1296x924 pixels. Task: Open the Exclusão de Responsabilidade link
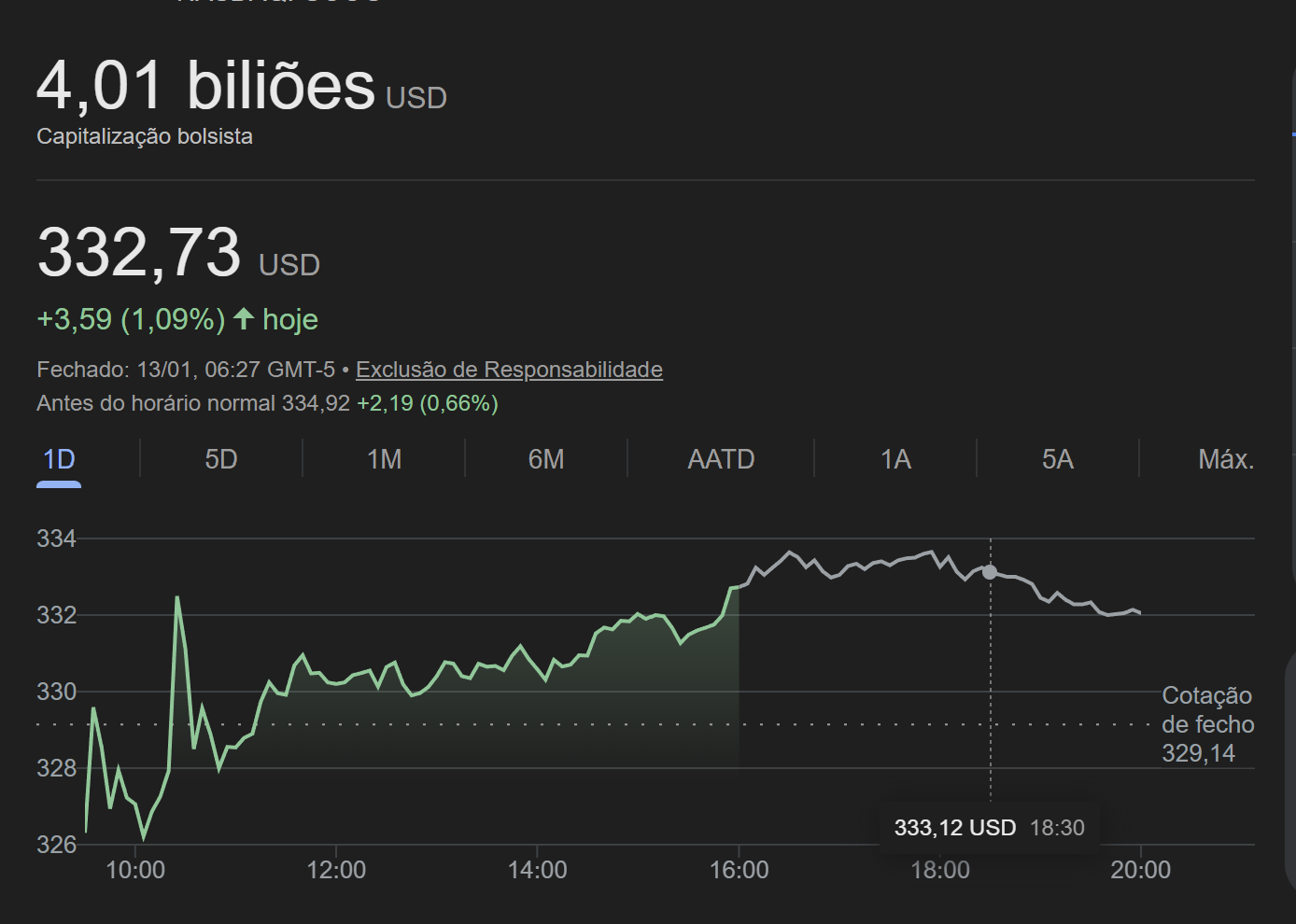(x=509, y=370)
